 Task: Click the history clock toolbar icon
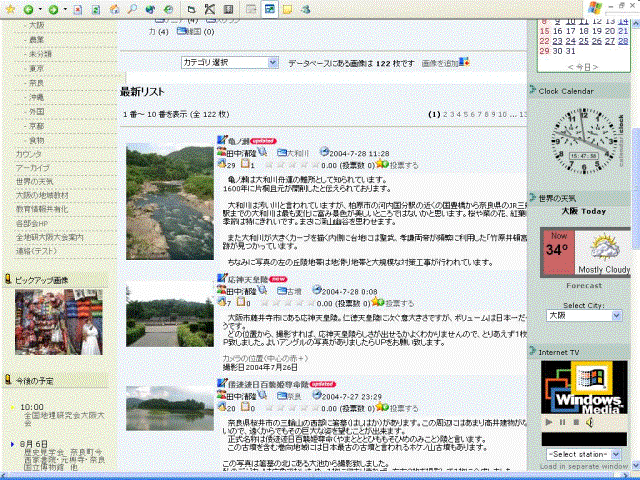(168, 9)
